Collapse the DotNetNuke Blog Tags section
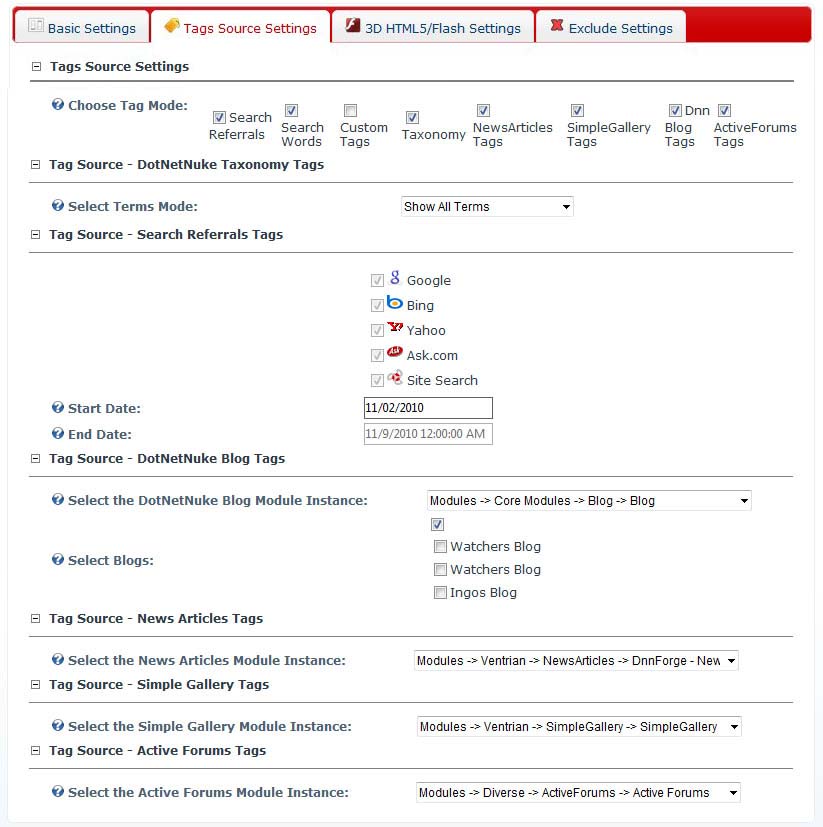The height and width of the screenshot is (827, 823). 35,458
